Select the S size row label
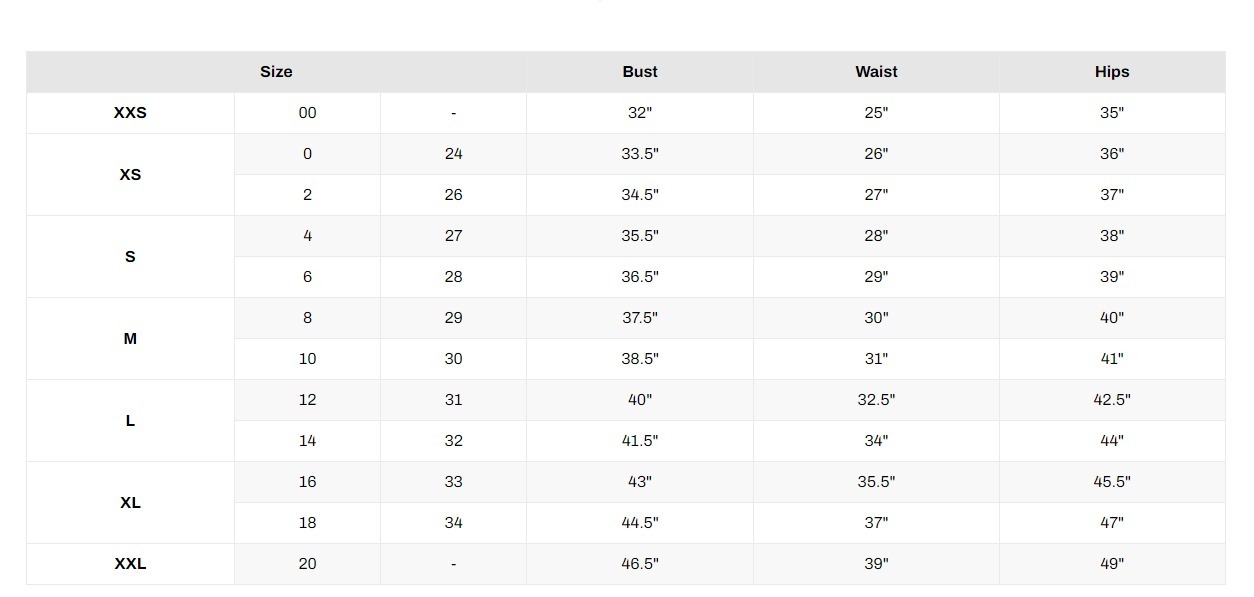Viewport: 1254px width, 597px height. click(130, 257)
